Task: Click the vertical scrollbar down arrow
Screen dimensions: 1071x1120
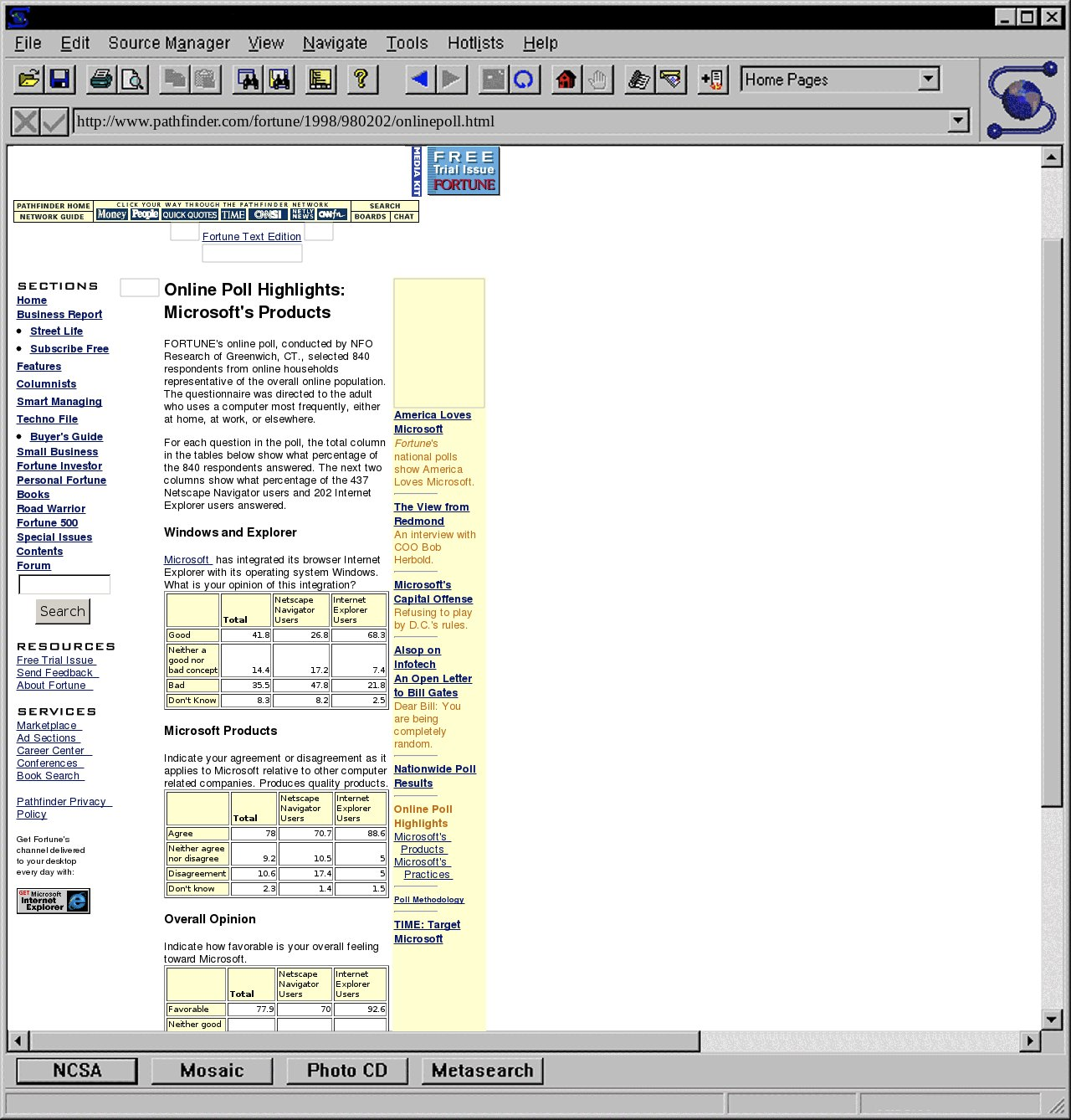Action: 1052,1019
